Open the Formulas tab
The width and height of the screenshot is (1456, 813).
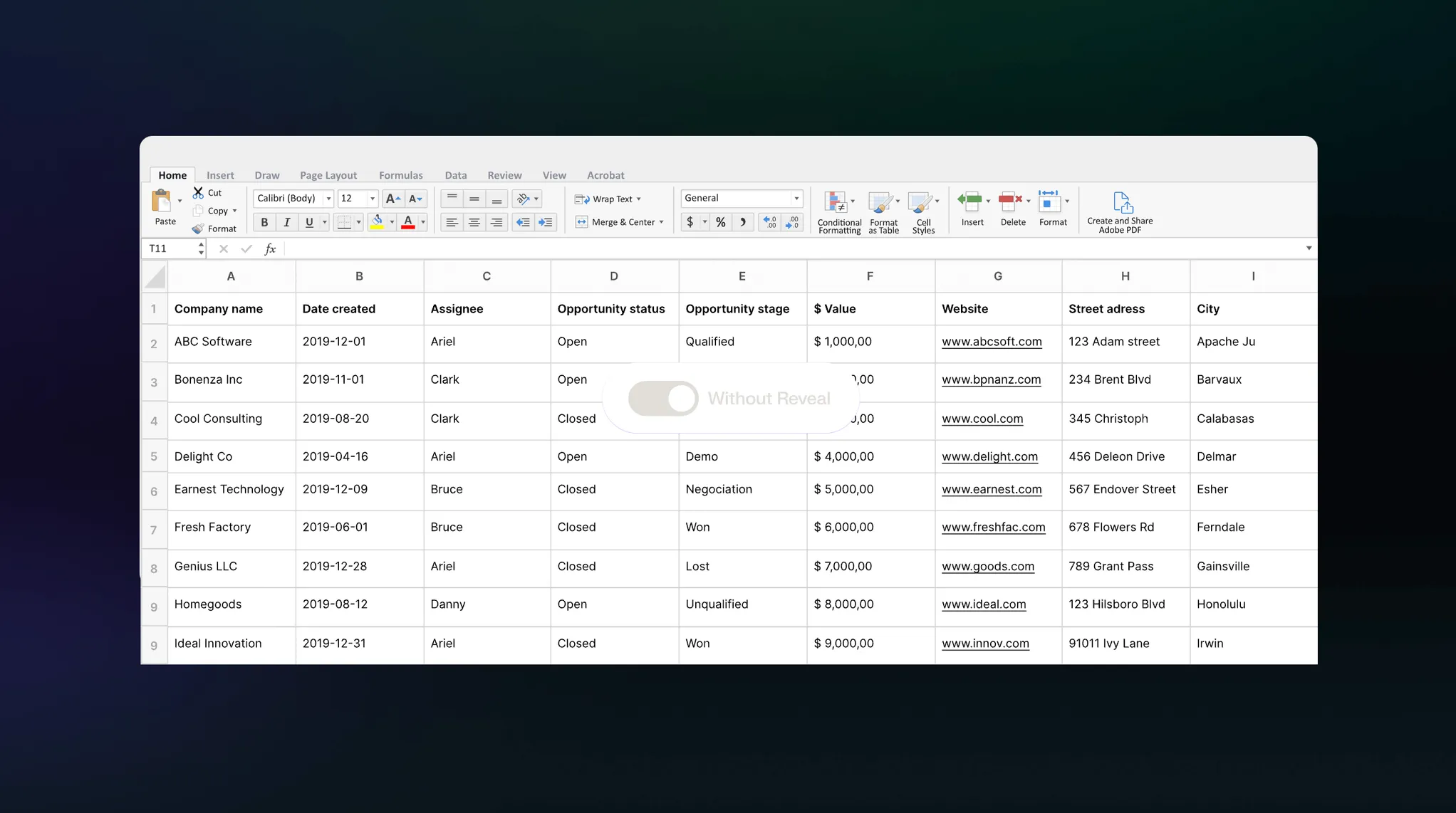[x=400, y=175]
